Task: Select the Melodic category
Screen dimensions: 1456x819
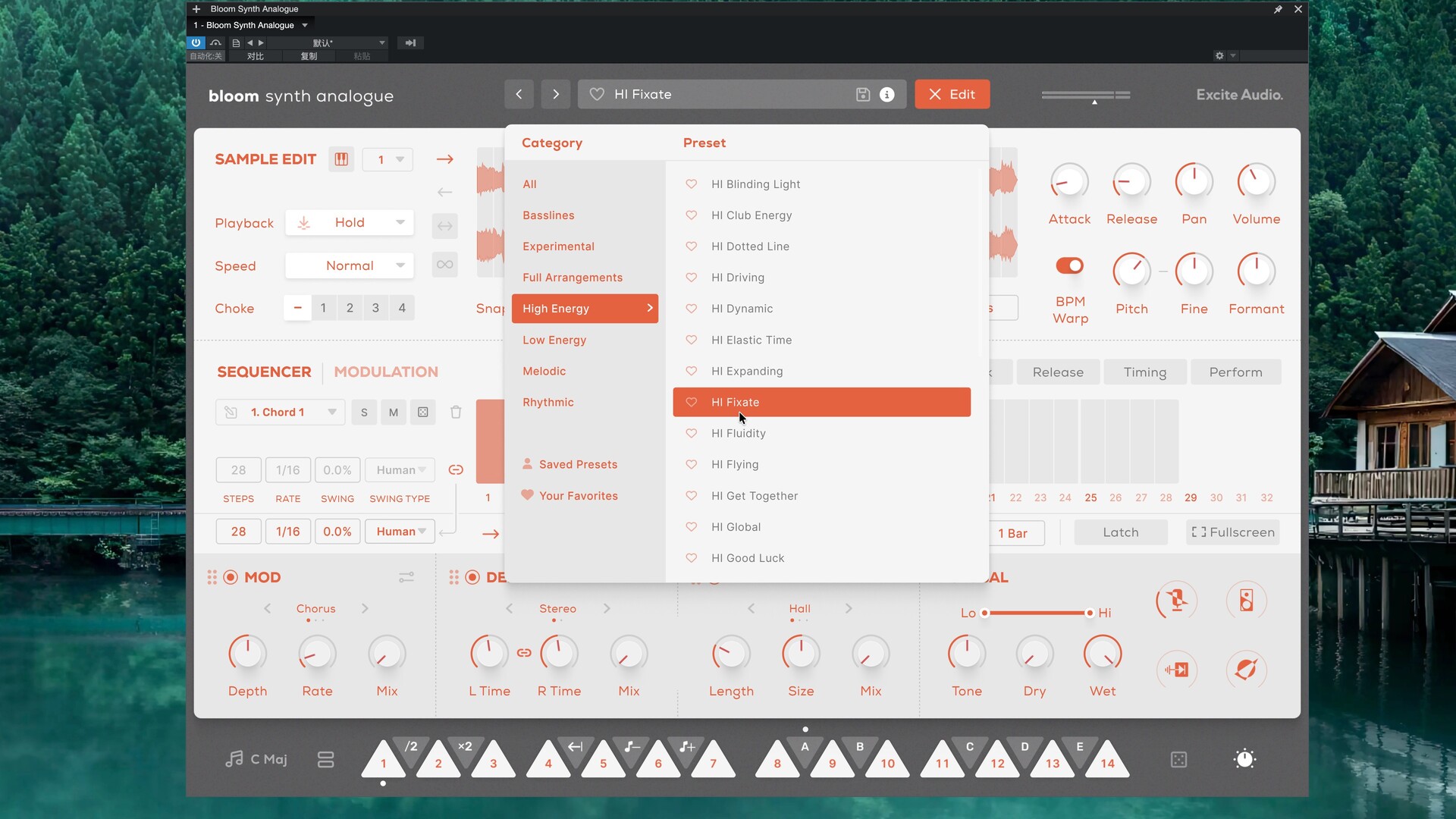Action: 544,371
